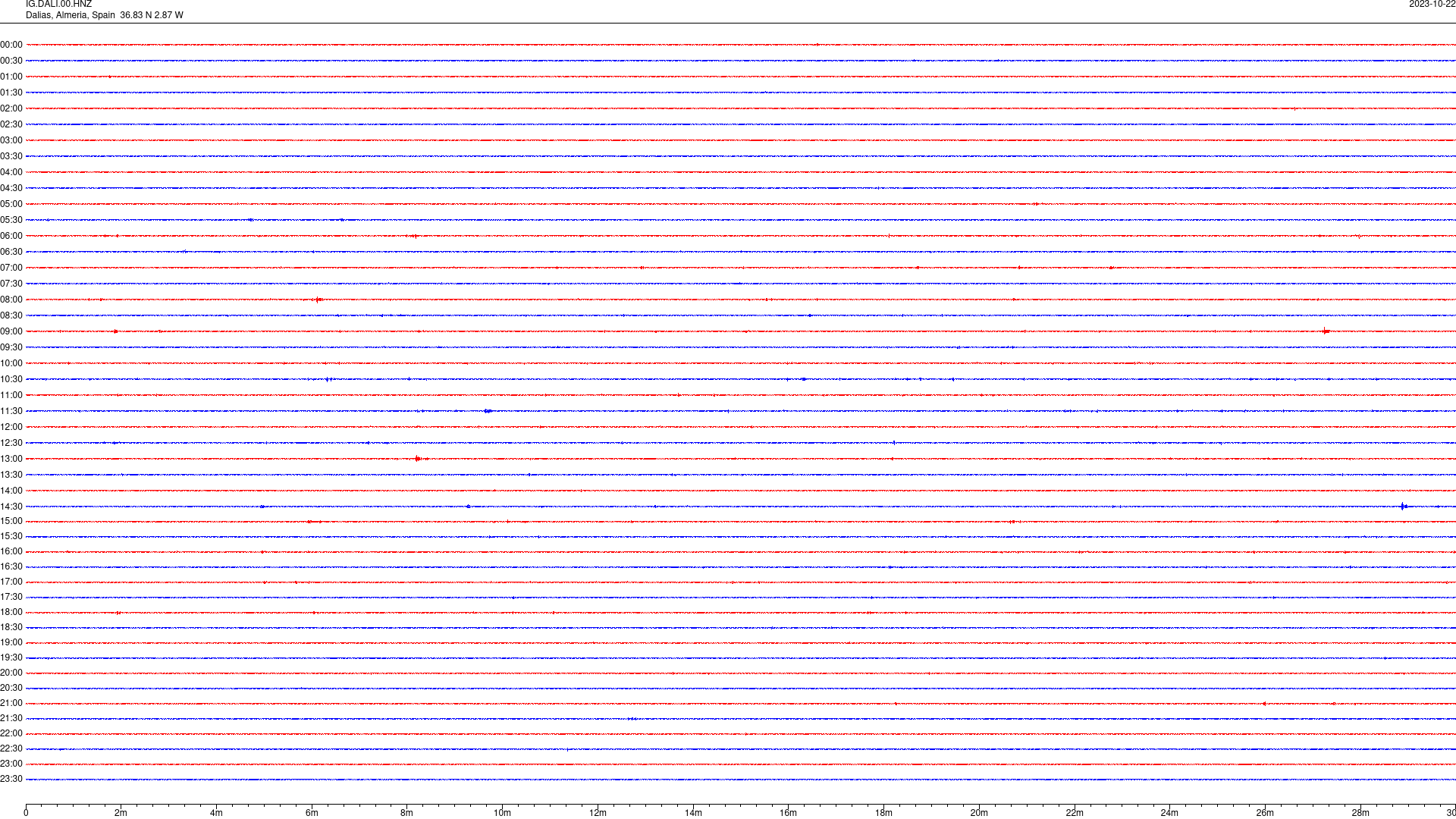This screenshot has height=819, width=1456.
Task: Select the 10:00 time row label
Action: tap(11, 363)
